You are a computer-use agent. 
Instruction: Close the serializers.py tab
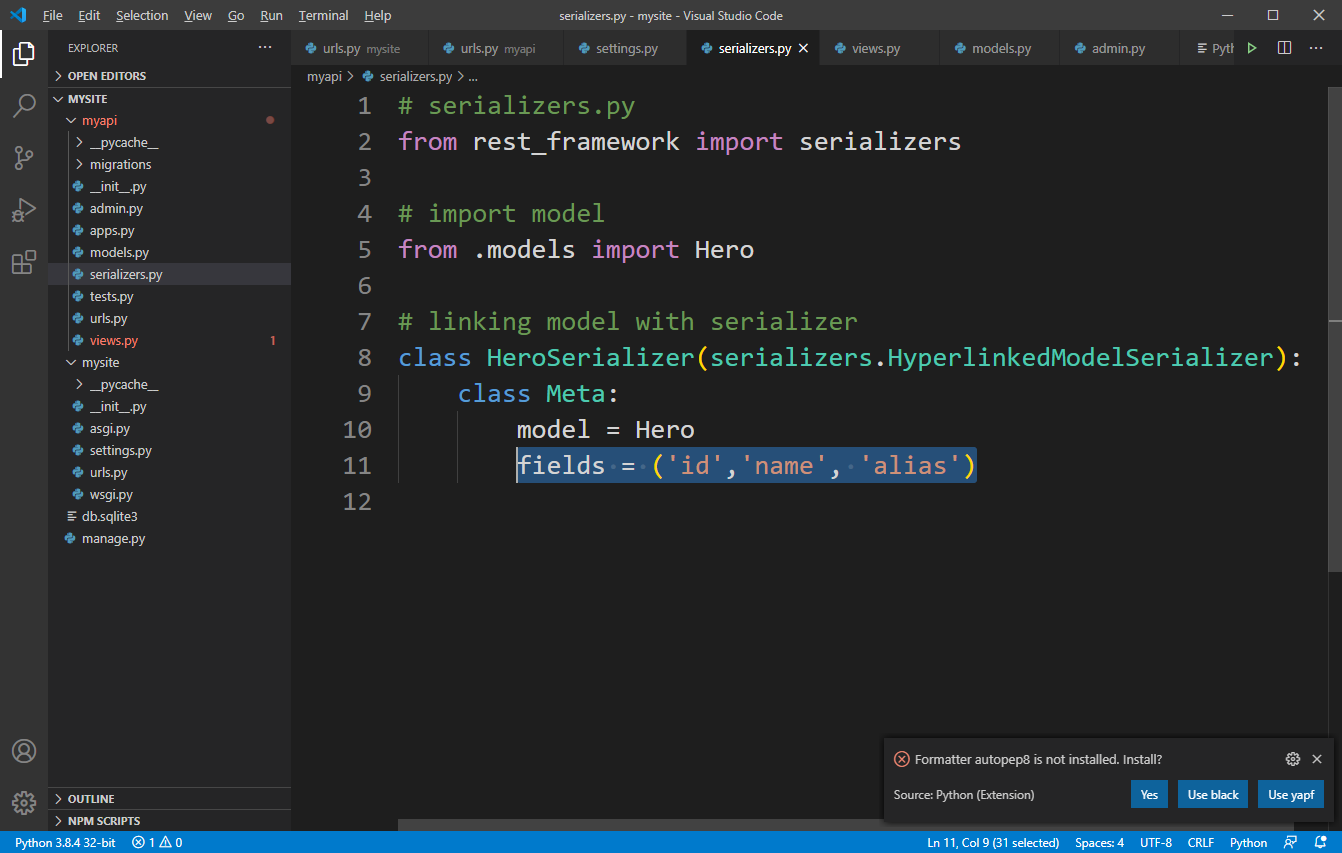coord(803,48)
